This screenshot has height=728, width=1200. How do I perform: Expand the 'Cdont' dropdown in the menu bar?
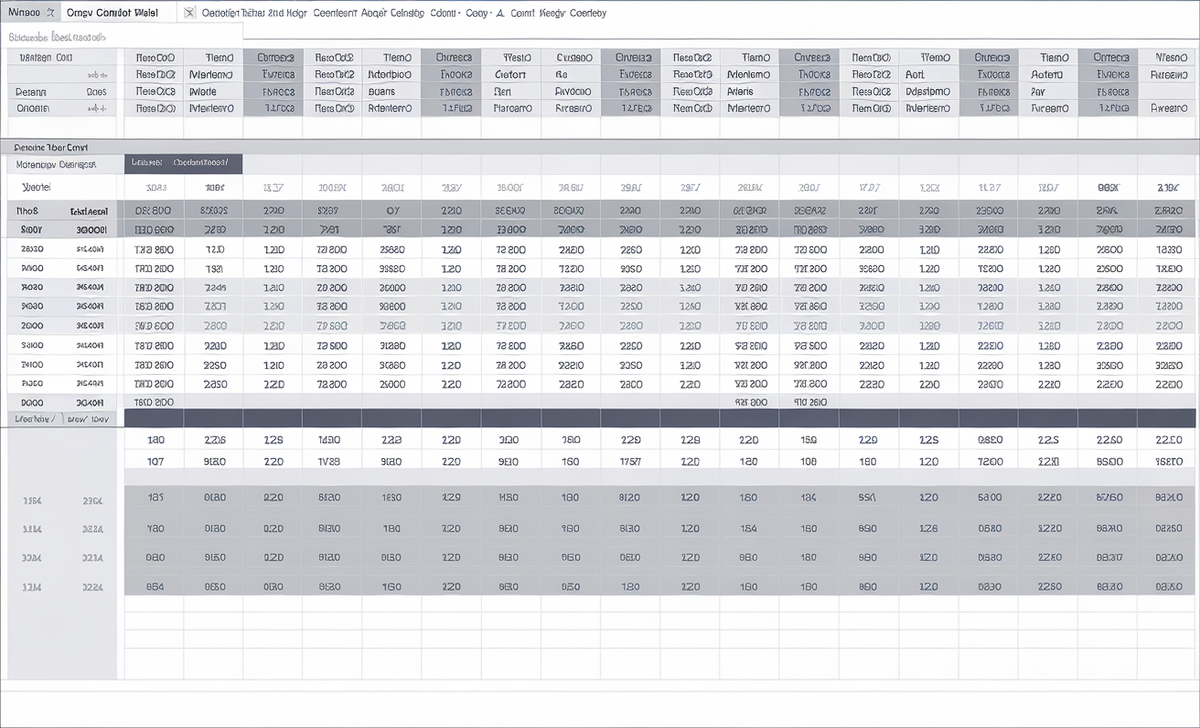[445, 13]
